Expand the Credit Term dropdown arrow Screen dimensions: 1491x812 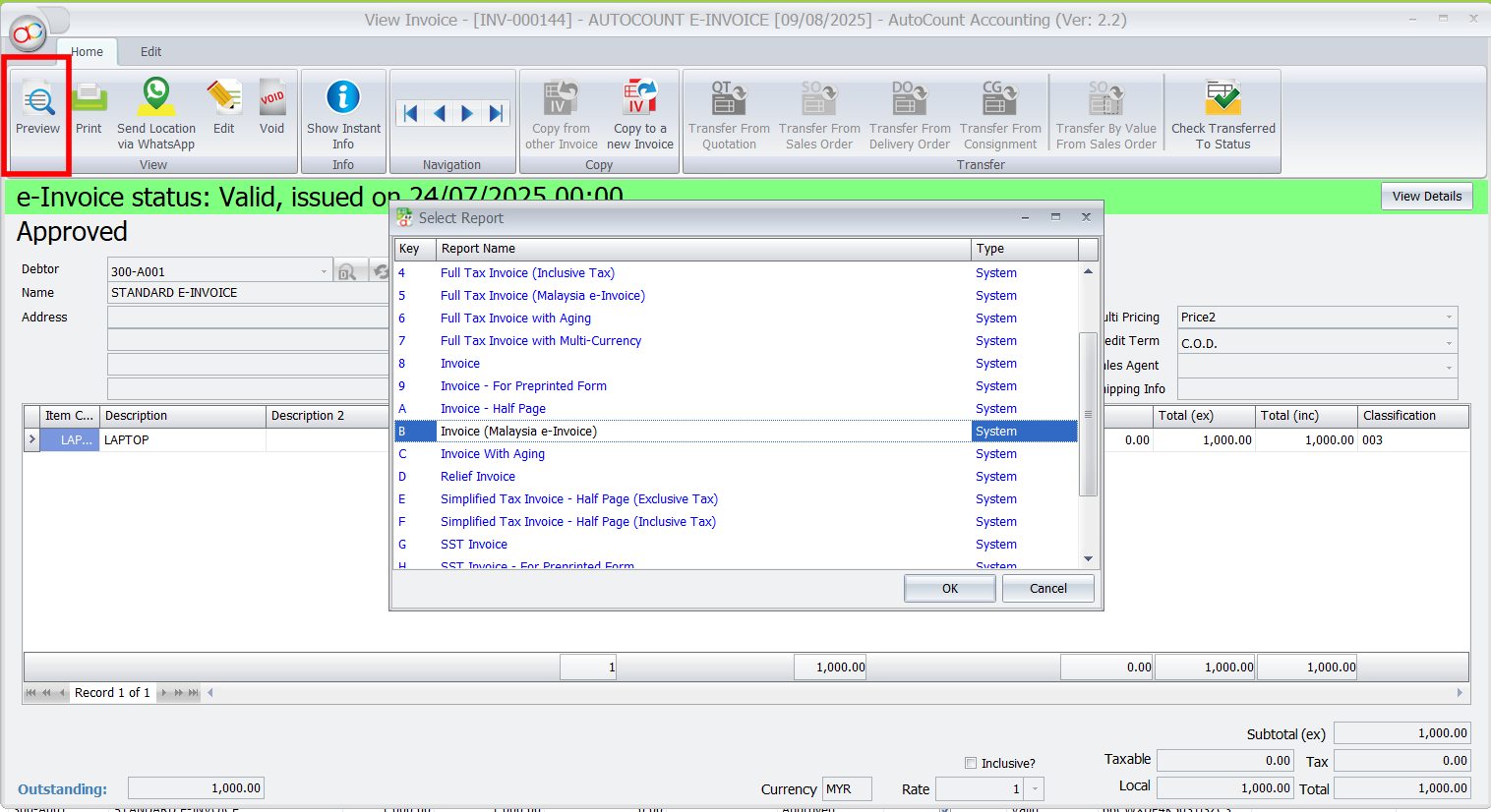(1448, 343)
